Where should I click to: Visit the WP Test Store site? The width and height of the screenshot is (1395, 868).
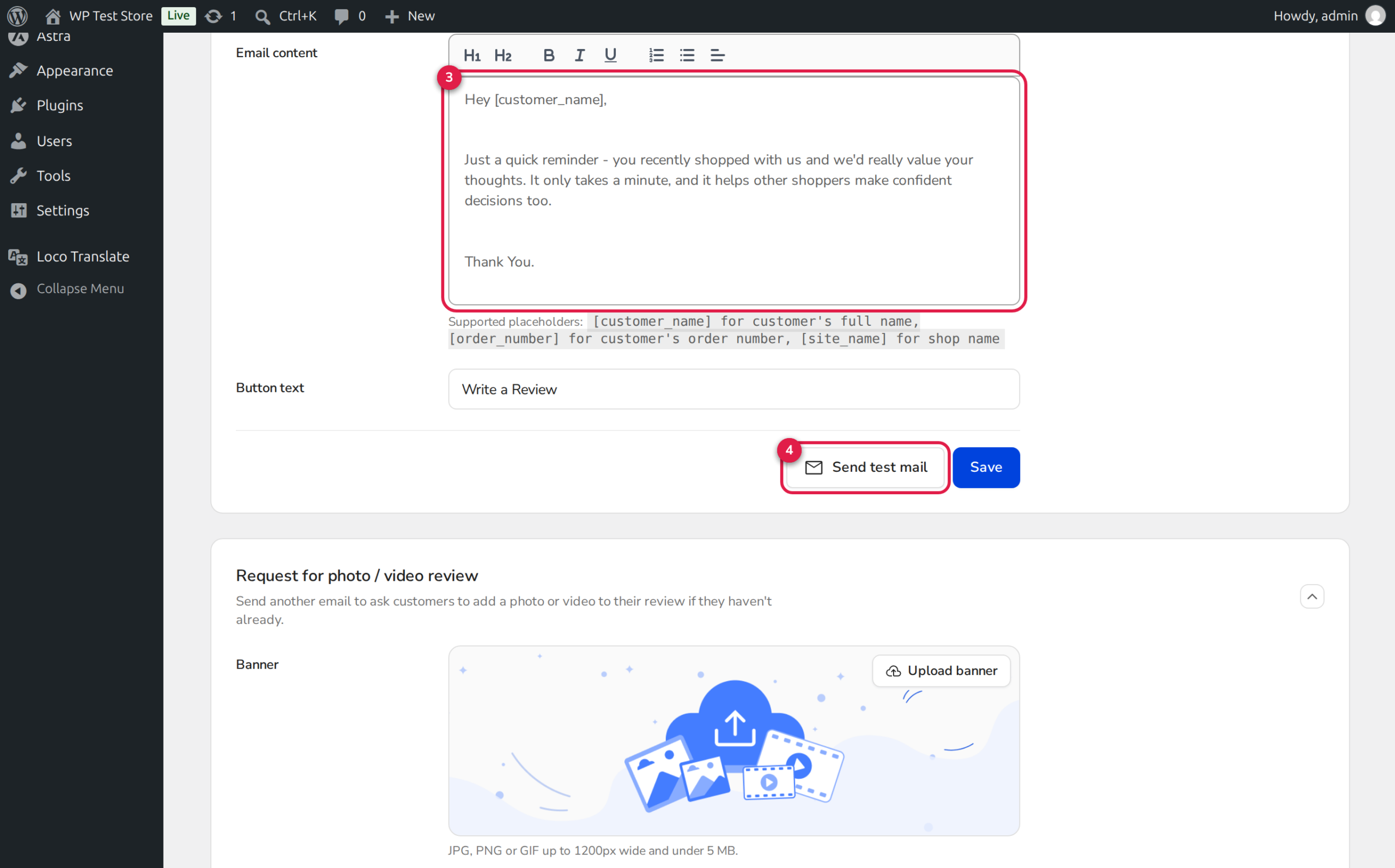[99, 15]
